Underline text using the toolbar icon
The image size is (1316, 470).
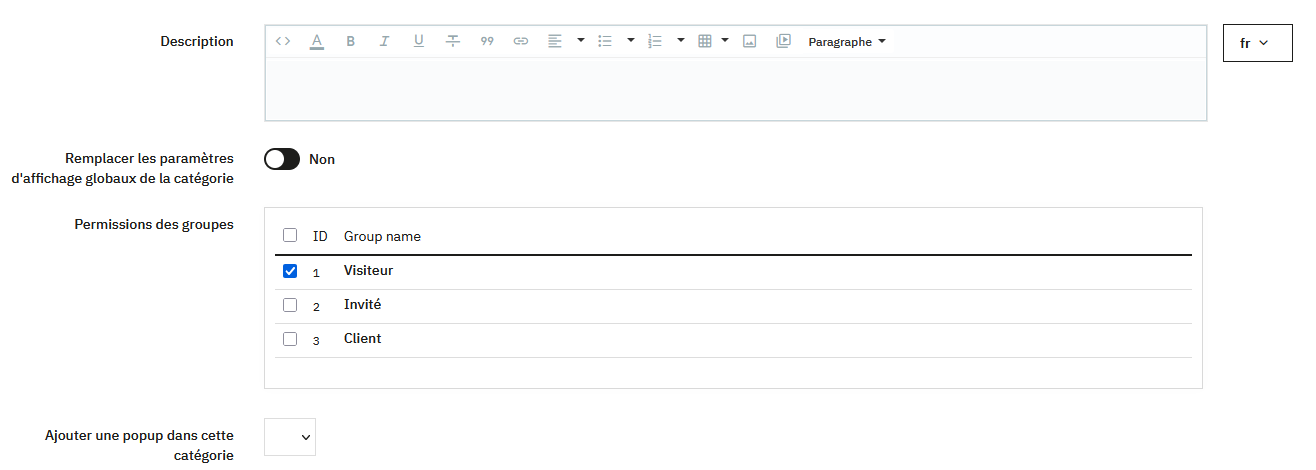pyautogui.click(x=419, y=41)
